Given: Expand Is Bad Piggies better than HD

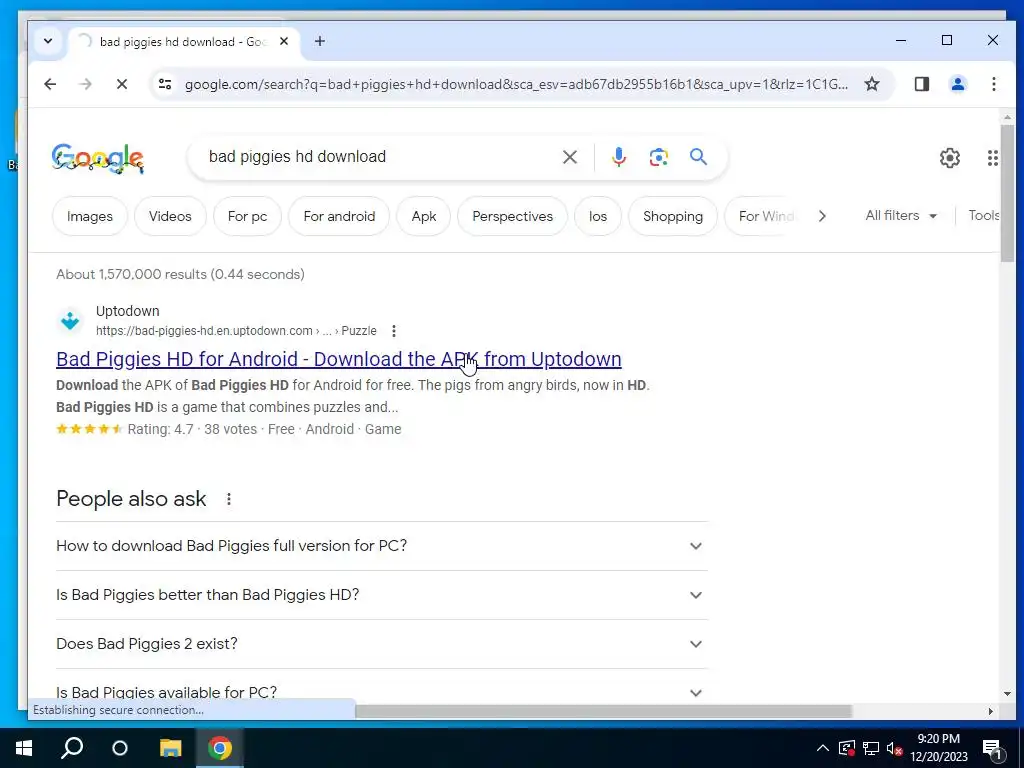Looking at the screenshot, I should tap(381, 595).
